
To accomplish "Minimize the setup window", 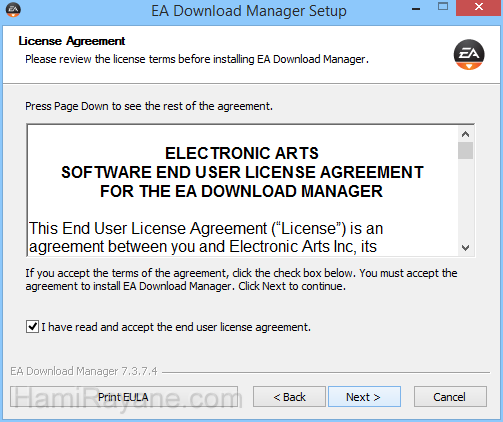I will coord(416,9).
